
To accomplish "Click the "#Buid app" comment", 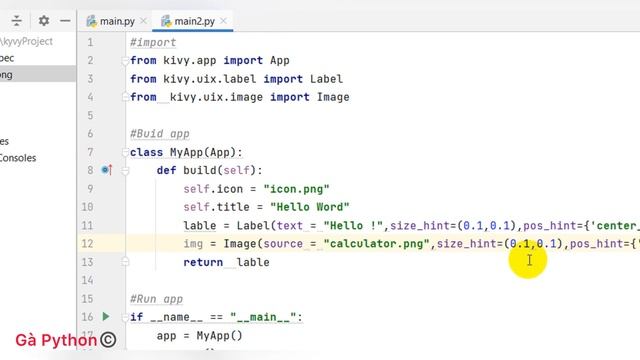I will click(x=160, y=134).
